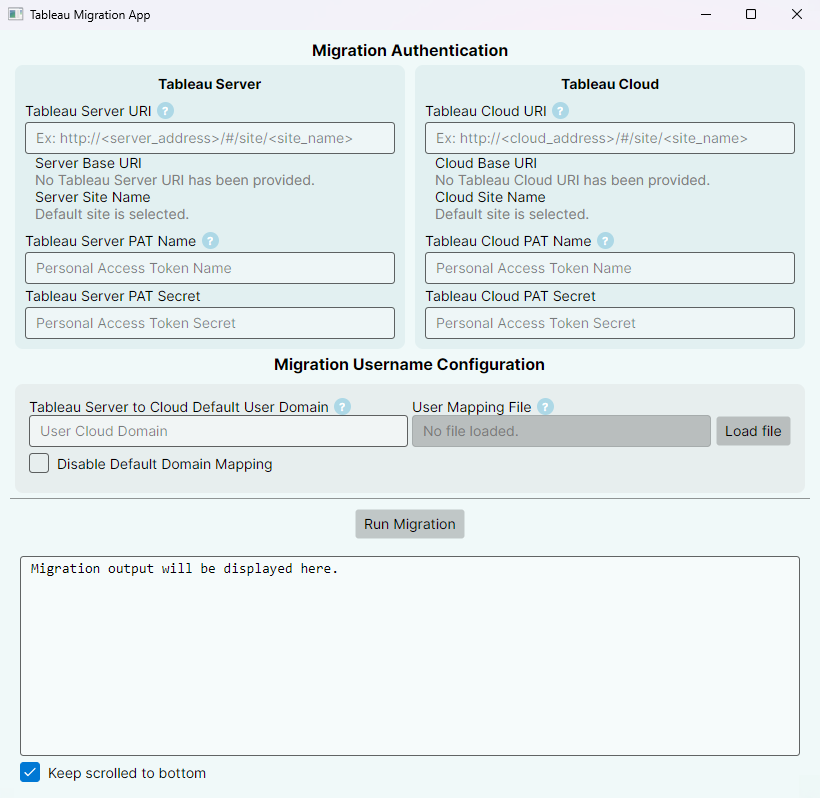Select Tableau Server PAT Name field
The width and height of the screenshot is (820, 798).
(x=210, y=268)
